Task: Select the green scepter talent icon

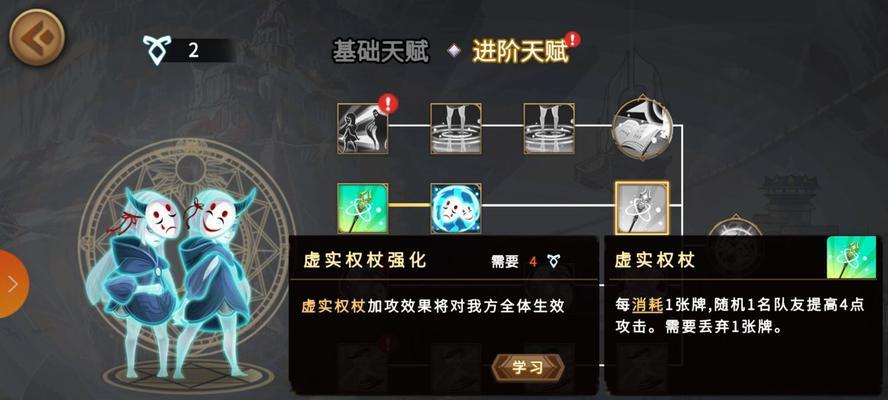Action: [363, 207]
